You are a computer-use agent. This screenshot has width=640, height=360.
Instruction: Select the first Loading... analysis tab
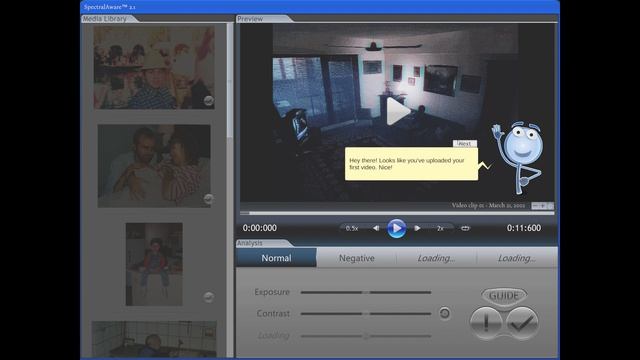click(x=436, y=258)
